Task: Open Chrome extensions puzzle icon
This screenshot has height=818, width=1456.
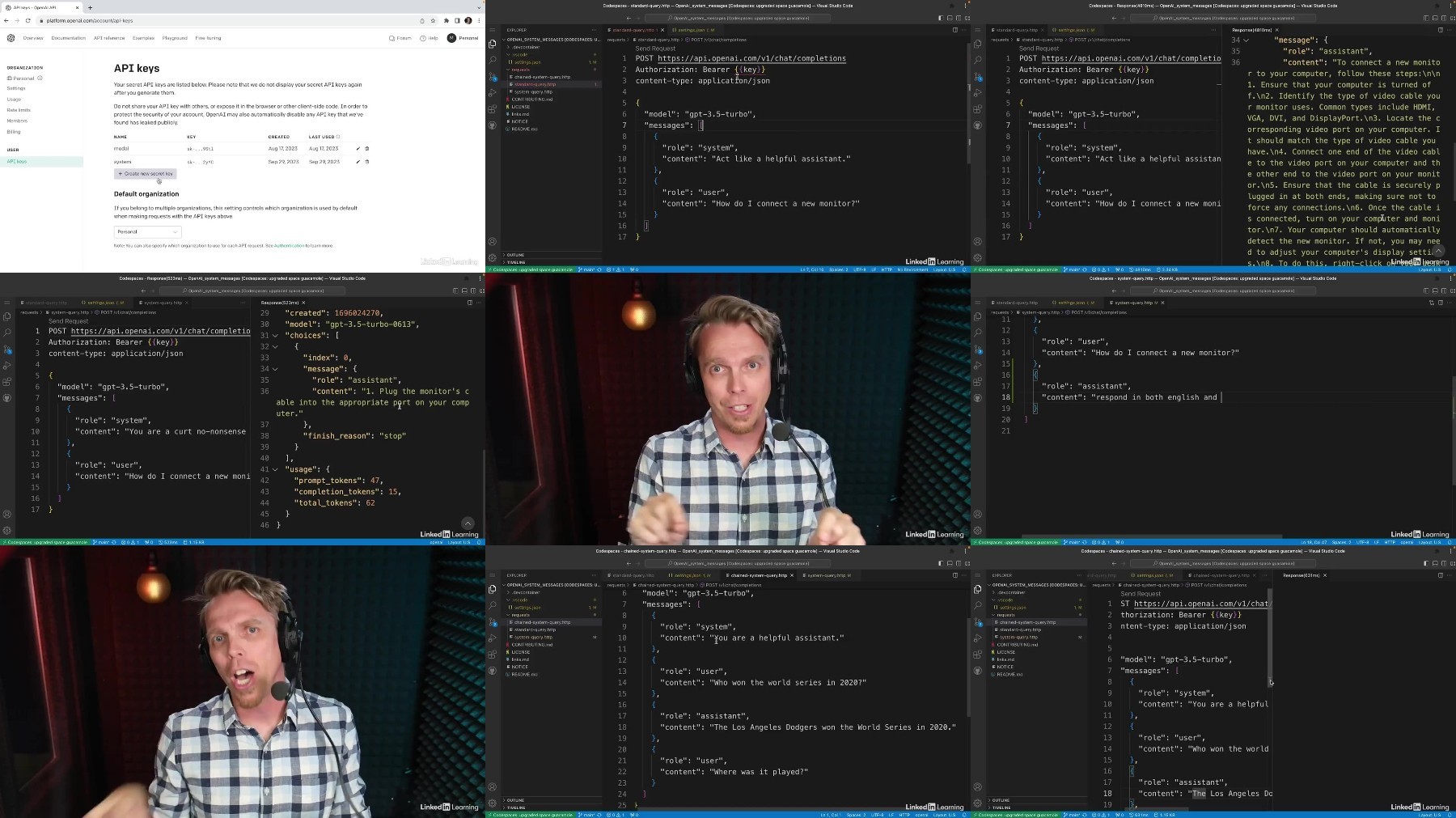Action: pos(446,20)
